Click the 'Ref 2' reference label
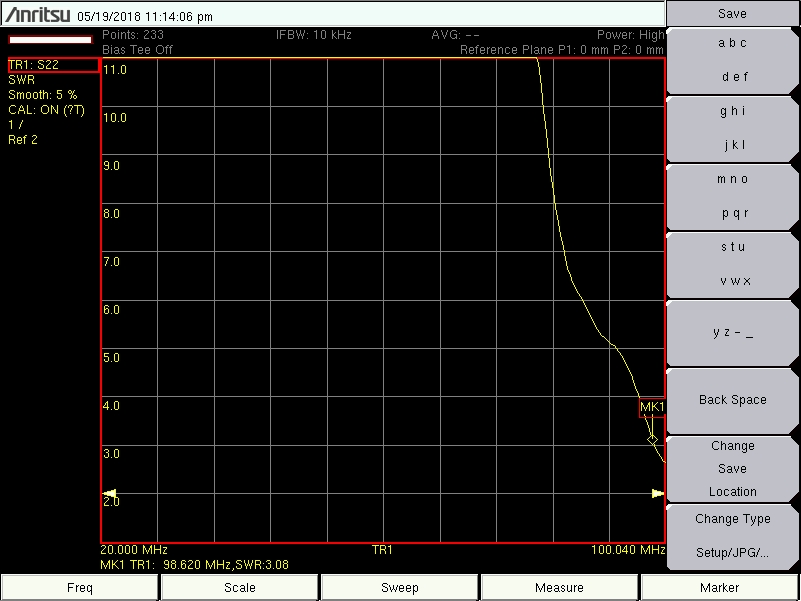 (x=23, y=140)
